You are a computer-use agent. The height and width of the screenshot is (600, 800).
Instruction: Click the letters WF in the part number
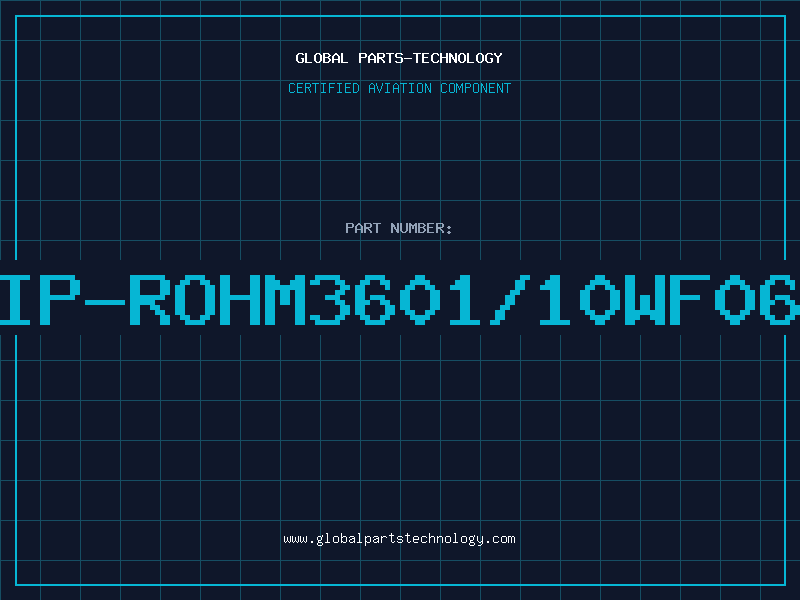pyautogui.click(x=667, y=299)
